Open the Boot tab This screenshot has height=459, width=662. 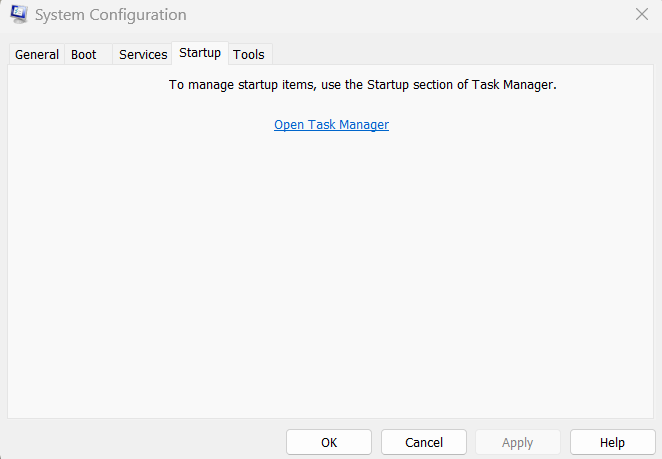[x=84, y=54]
